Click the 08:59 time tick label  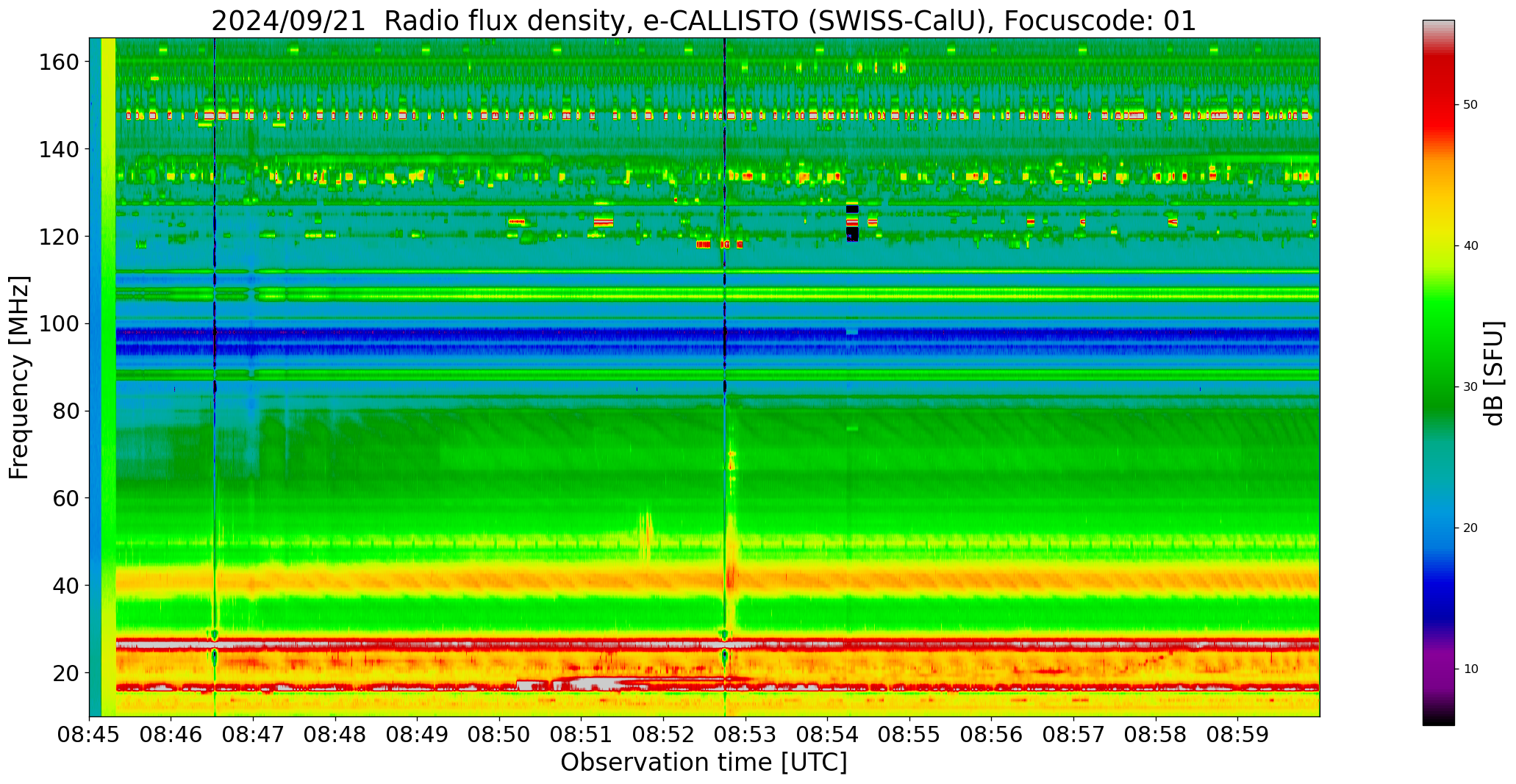[x=1237, y=735]
